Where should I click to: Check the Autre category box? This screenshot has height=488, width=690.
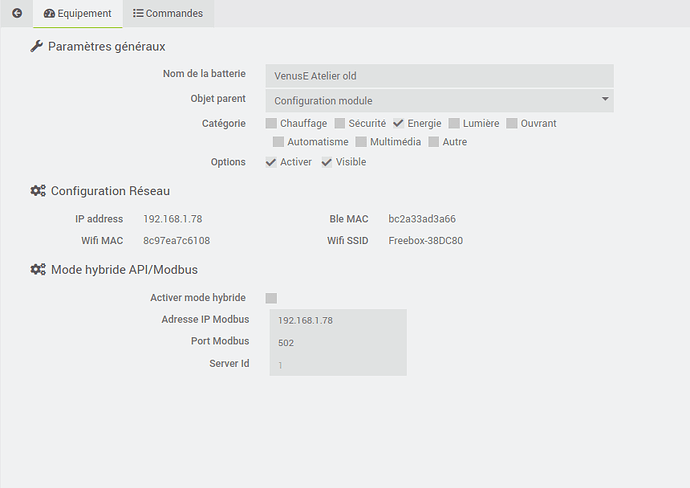433,142
